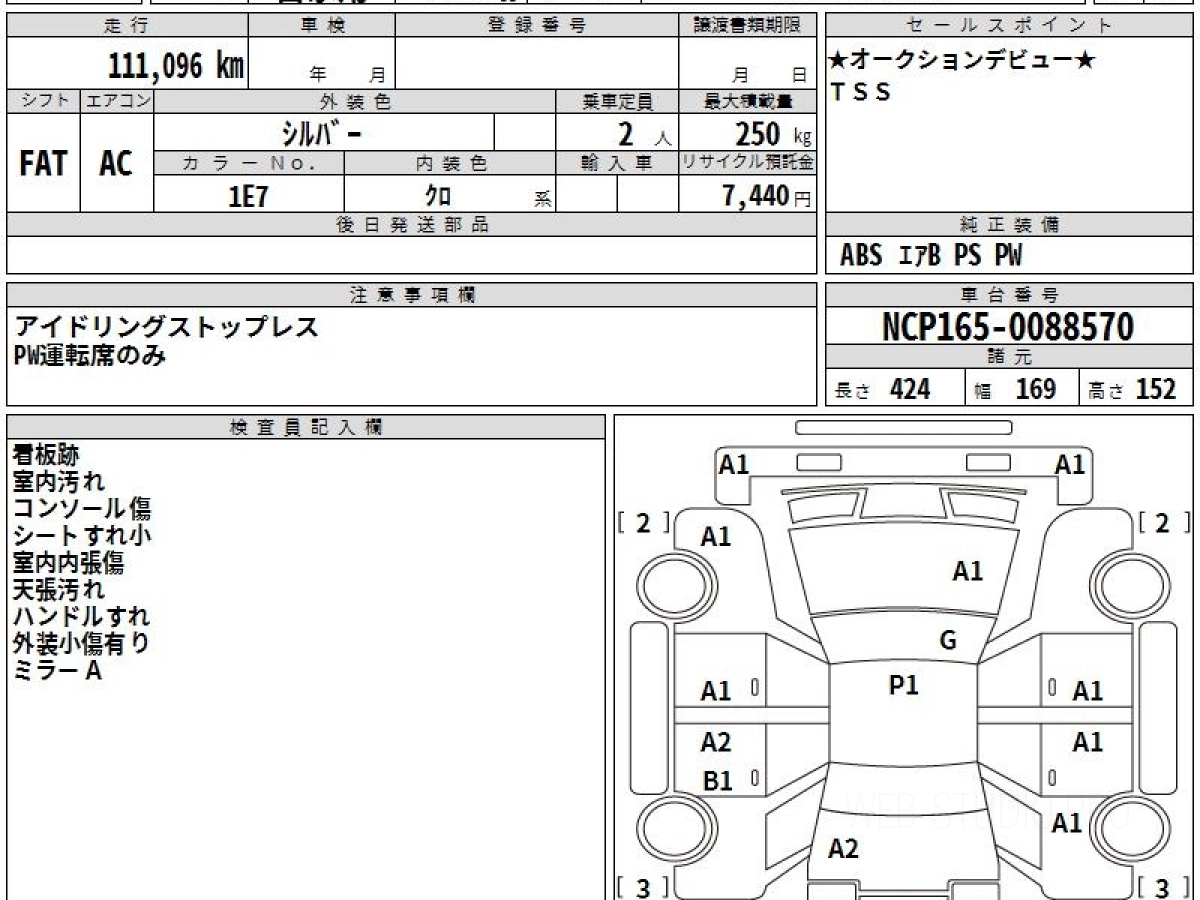Click the A2 mark on the rear hatch
1200x900 pixels.
843,849
